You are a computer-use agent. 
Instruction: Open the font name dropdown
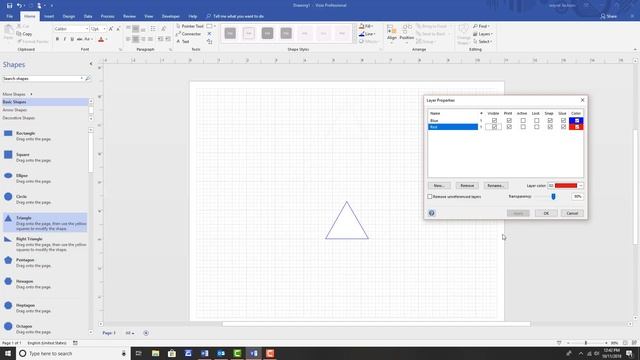(87, 29)
